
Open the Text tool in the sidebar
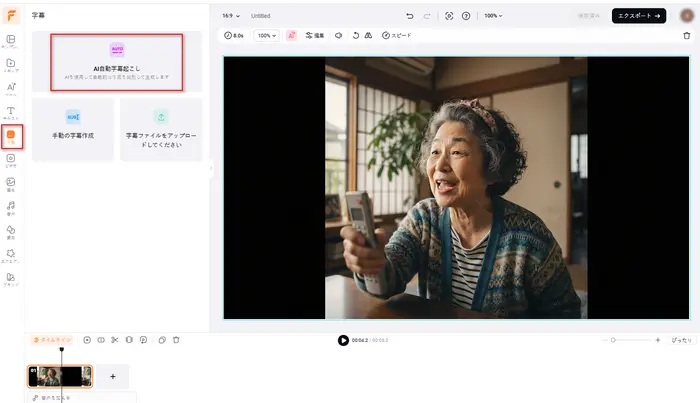click(x=11, y=113)
